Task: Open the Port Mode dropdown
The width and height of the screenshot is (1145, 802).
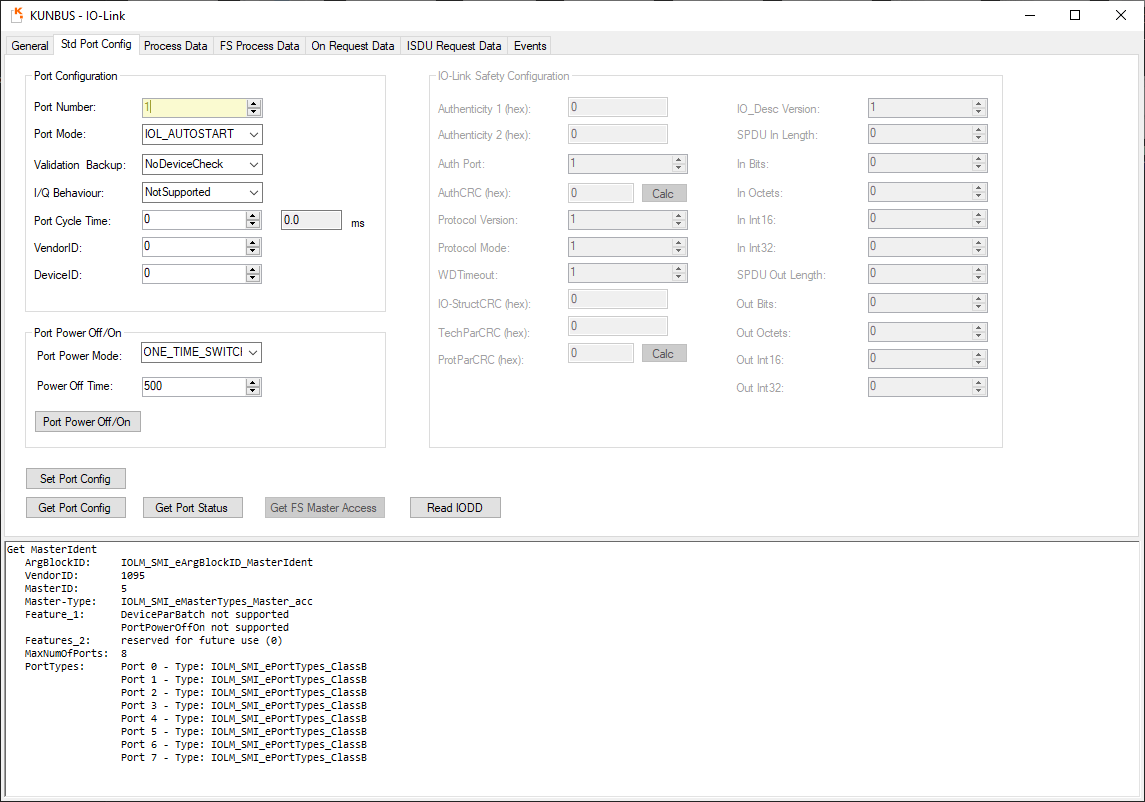Action: pos(253,134)
